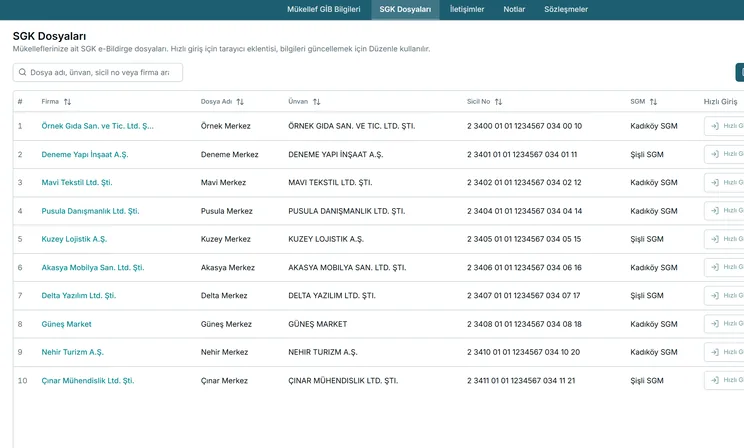Open Çınar Mühendislik Ltd. Şti. link
Screen dimensions: 744x448
[88, 380]
